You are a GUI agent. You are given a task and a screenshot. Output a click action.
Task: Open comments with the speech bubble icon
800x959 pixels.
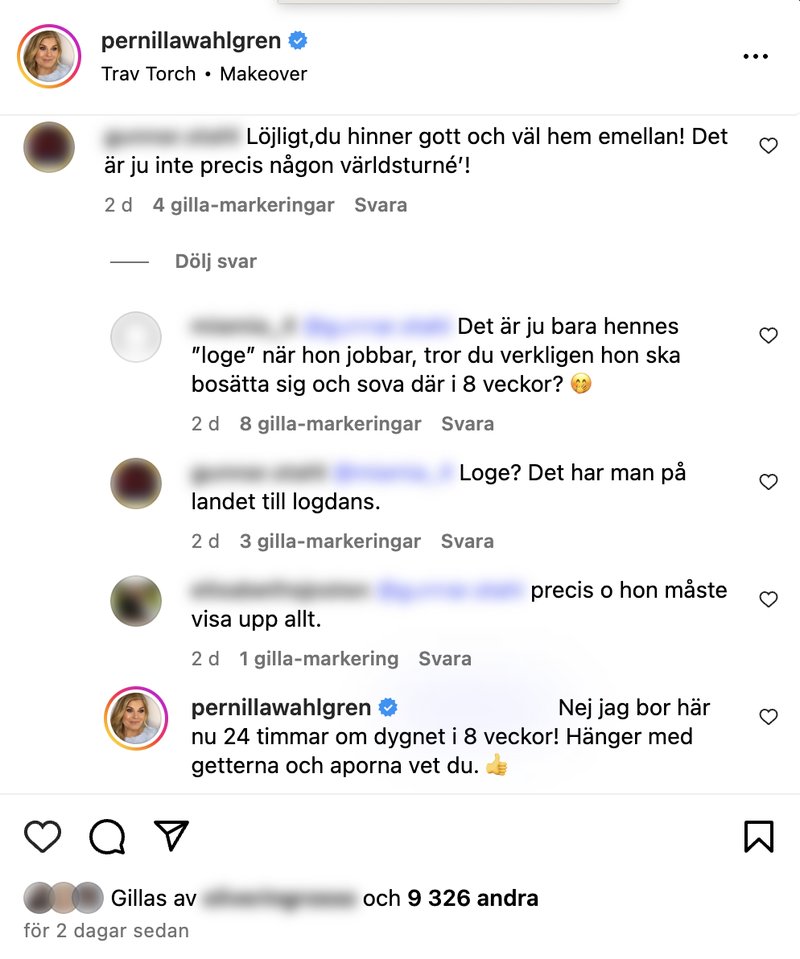108,836
